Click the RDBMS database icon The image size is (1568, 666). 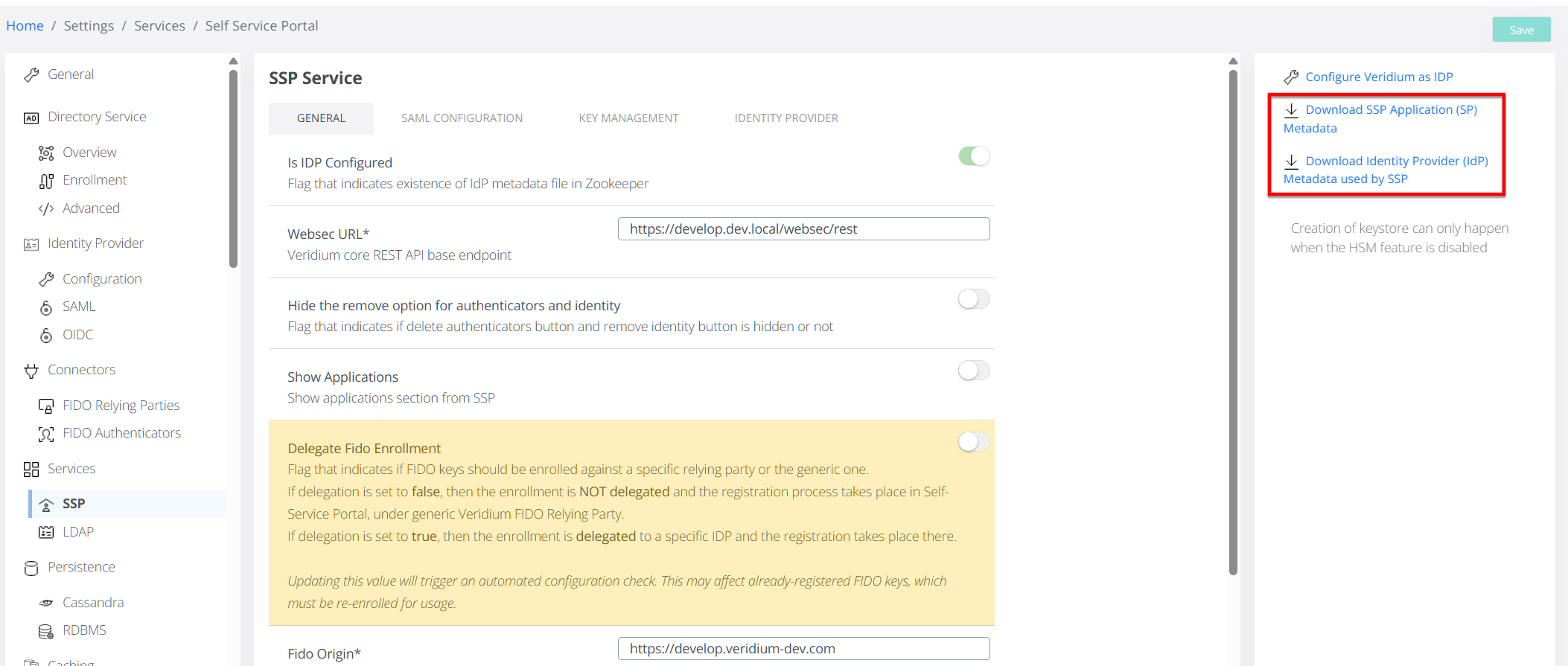46,631
